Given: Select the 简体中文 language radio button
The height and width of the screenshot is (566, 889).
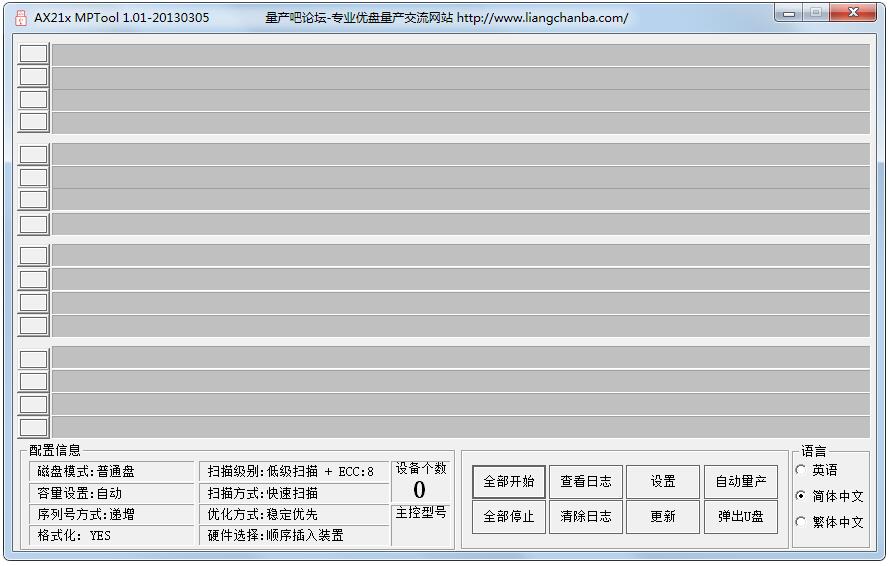Looking at the screenshot, I should tap(801, 496).
